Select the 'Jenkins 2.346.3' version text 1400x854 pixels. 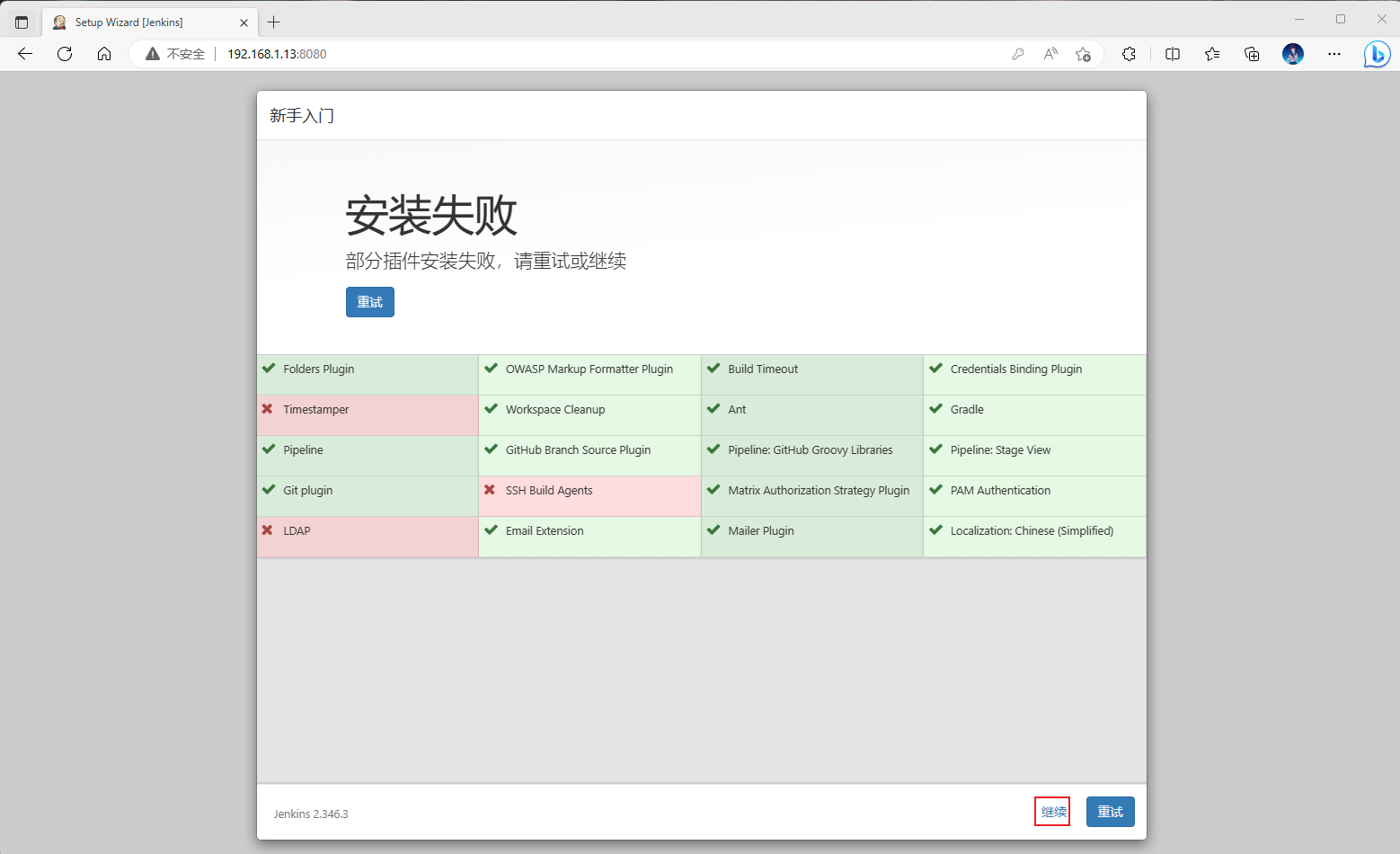(311, 814)
